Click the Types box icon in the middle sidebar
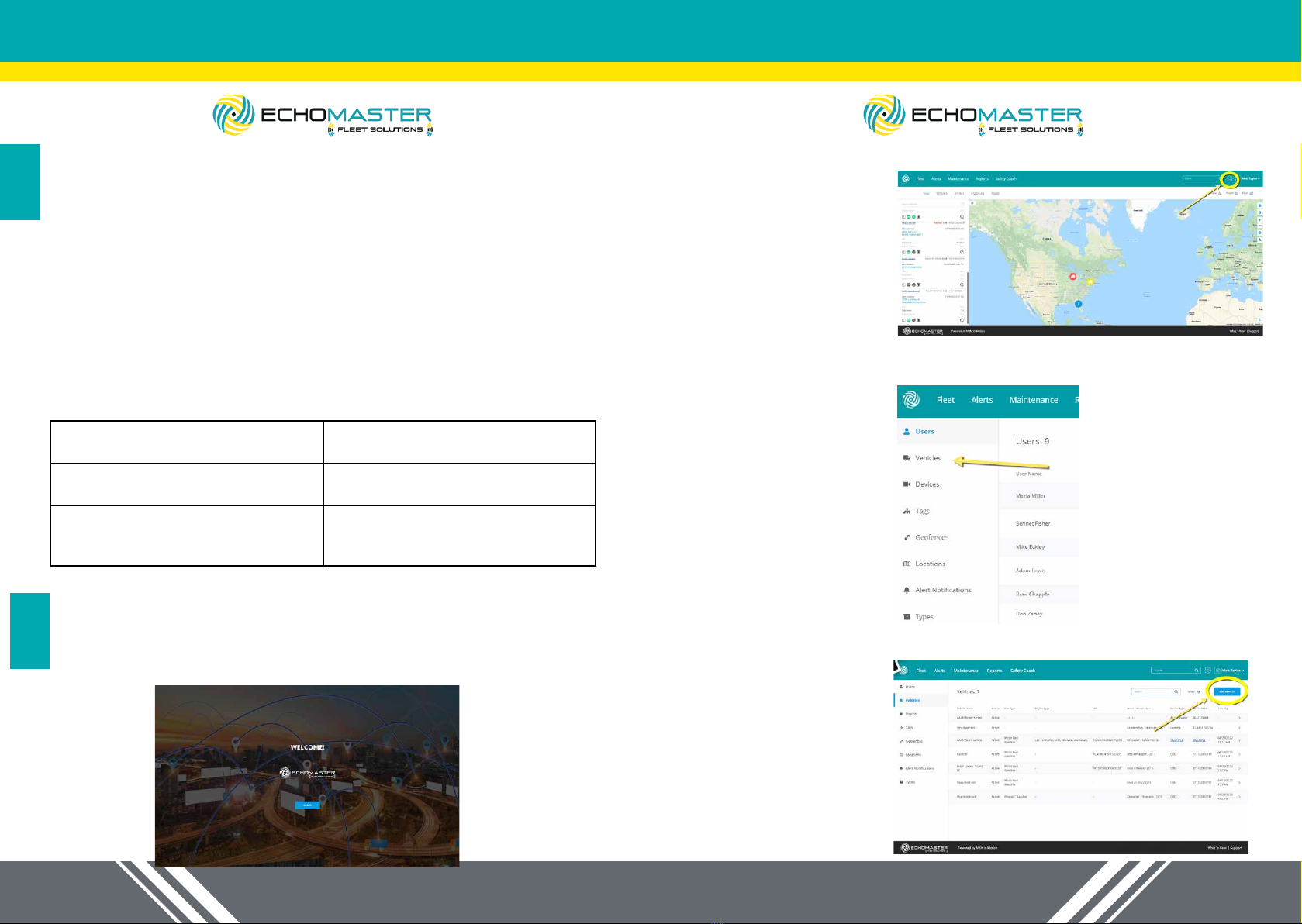 907,617
